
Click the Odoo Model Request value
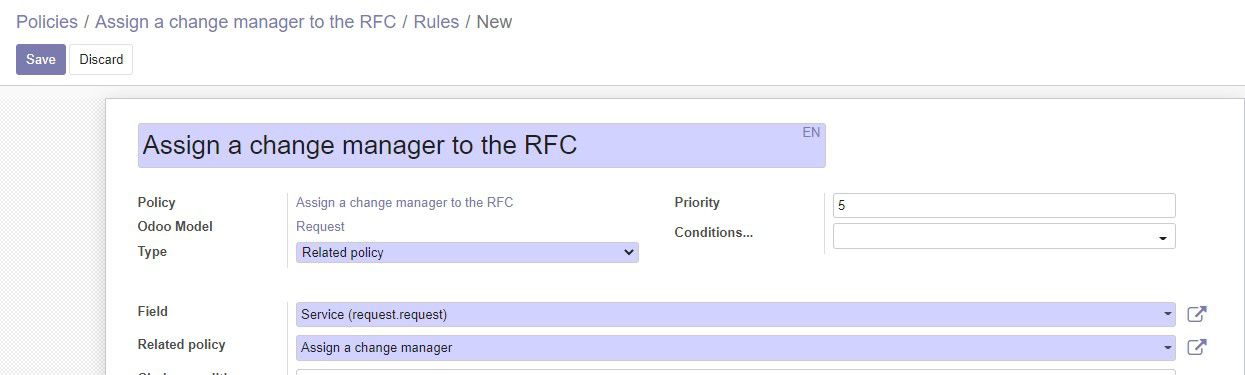320,227
